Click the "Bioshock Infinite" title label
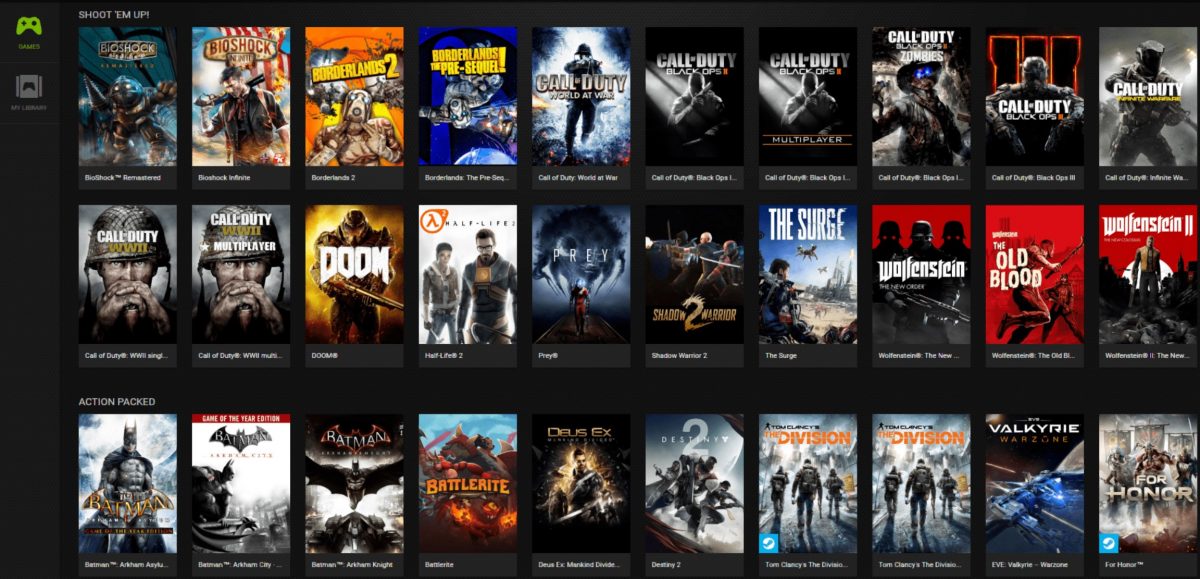This screenshot has height=579, width=1200. click(224, 178)
